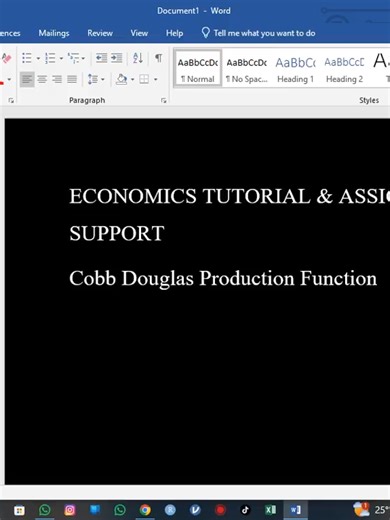Screen dimensions: 390x520
Task: Click the Document1 - Word title text
Action: click(x=194, y=11)
